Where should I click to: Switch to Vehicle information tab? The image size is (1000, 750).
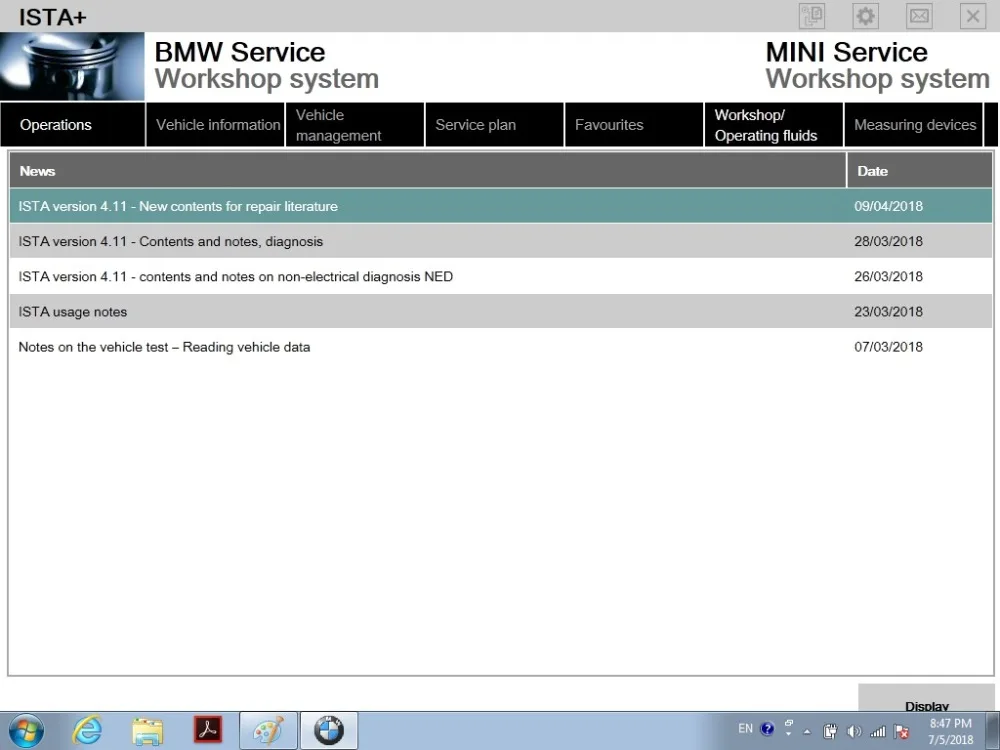(216, 124)
